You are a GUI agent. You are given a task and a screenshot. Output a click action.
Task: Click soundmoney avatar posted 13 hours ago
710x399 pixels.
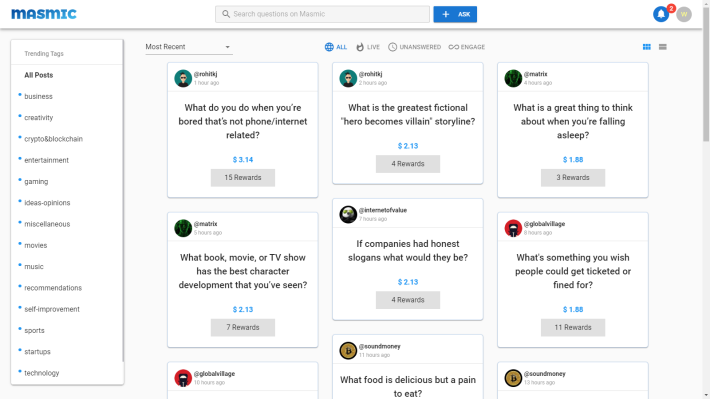coord(513,378)
